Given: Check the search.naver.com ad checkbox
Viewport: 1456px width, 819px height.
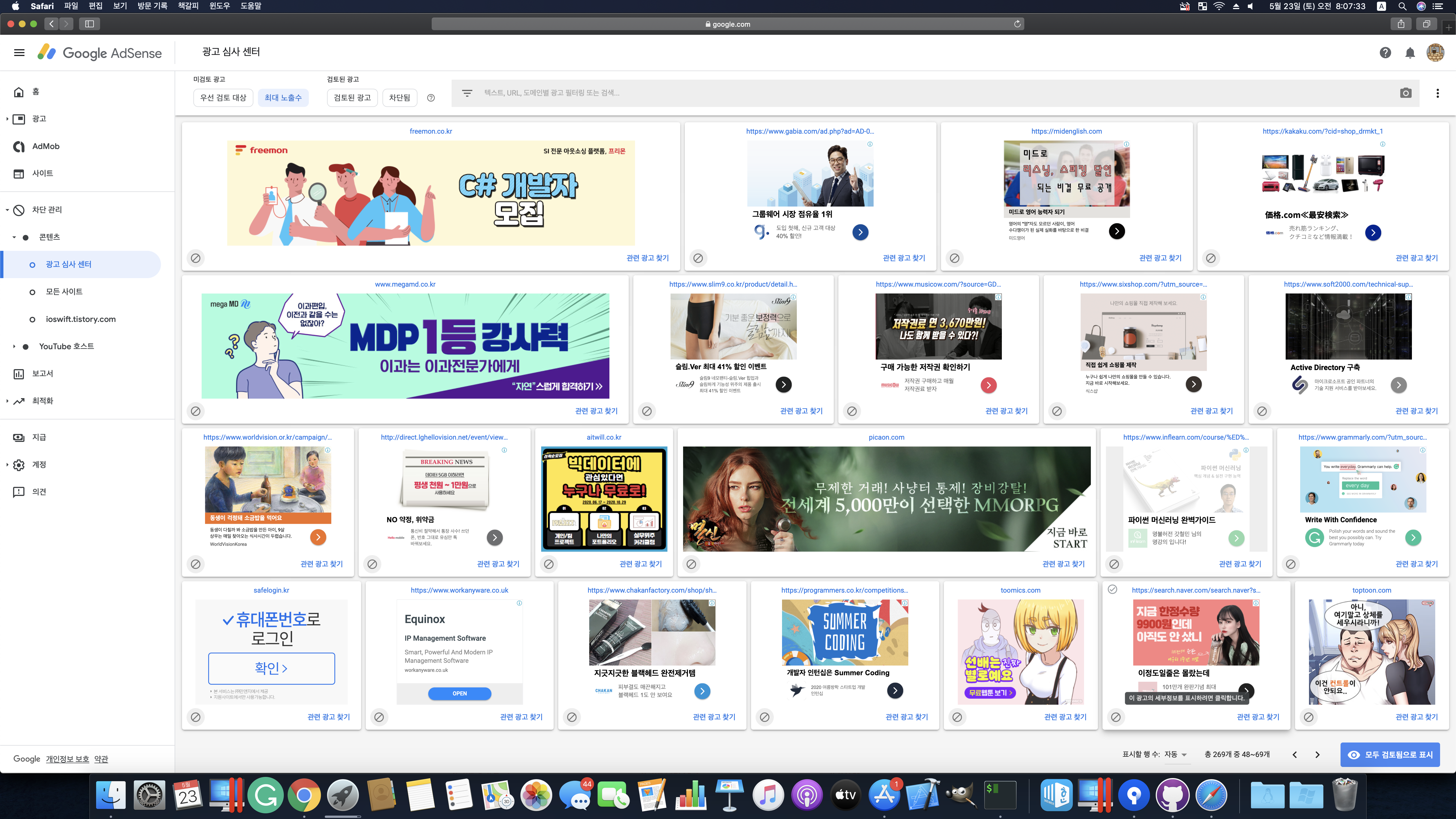Looking at the screenshot, I should click(x=1112, y=590).
